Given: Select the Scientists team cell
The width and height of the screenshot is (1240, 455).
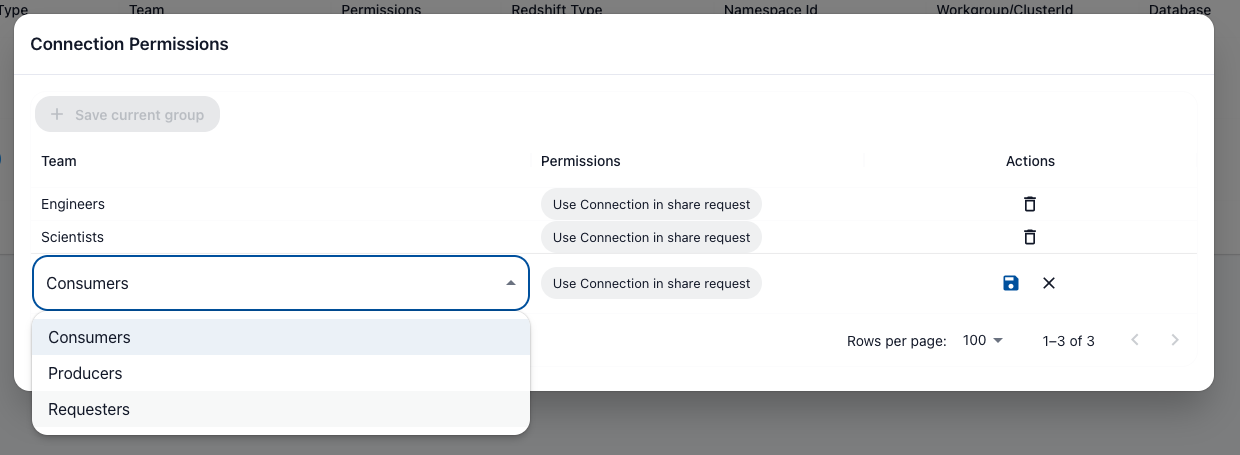Looking at the screenshot, I should (72, 237).
